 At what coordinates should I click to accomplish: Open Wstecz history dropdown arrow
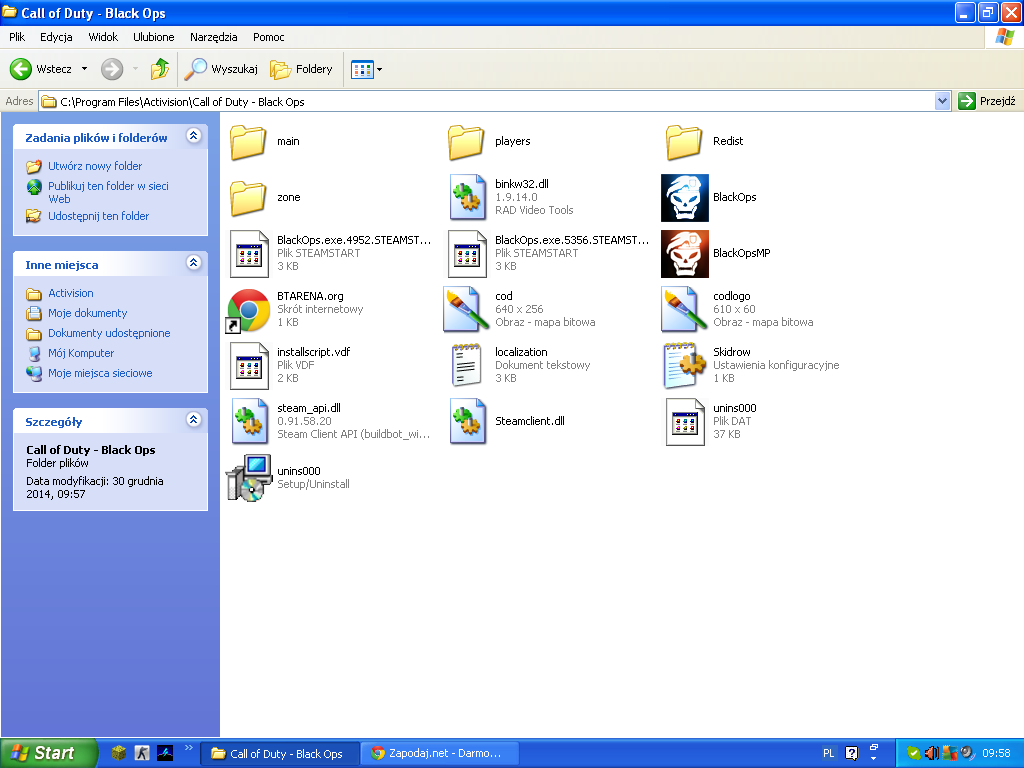[x=84, y=69]
